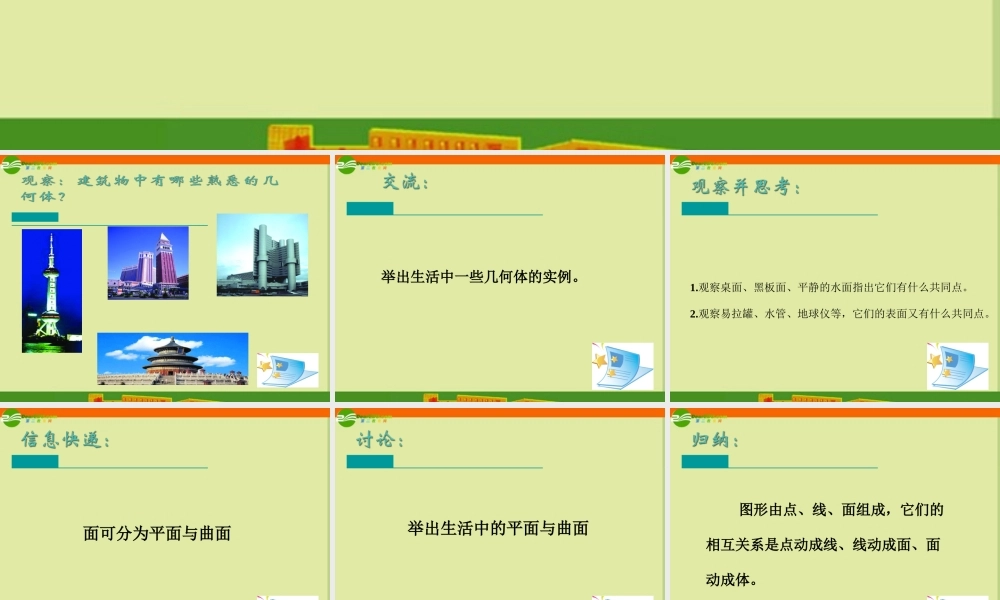Click the green logo on the 归纳 slide
This screenshot has height=600, width=1000.
coord(682,418)
